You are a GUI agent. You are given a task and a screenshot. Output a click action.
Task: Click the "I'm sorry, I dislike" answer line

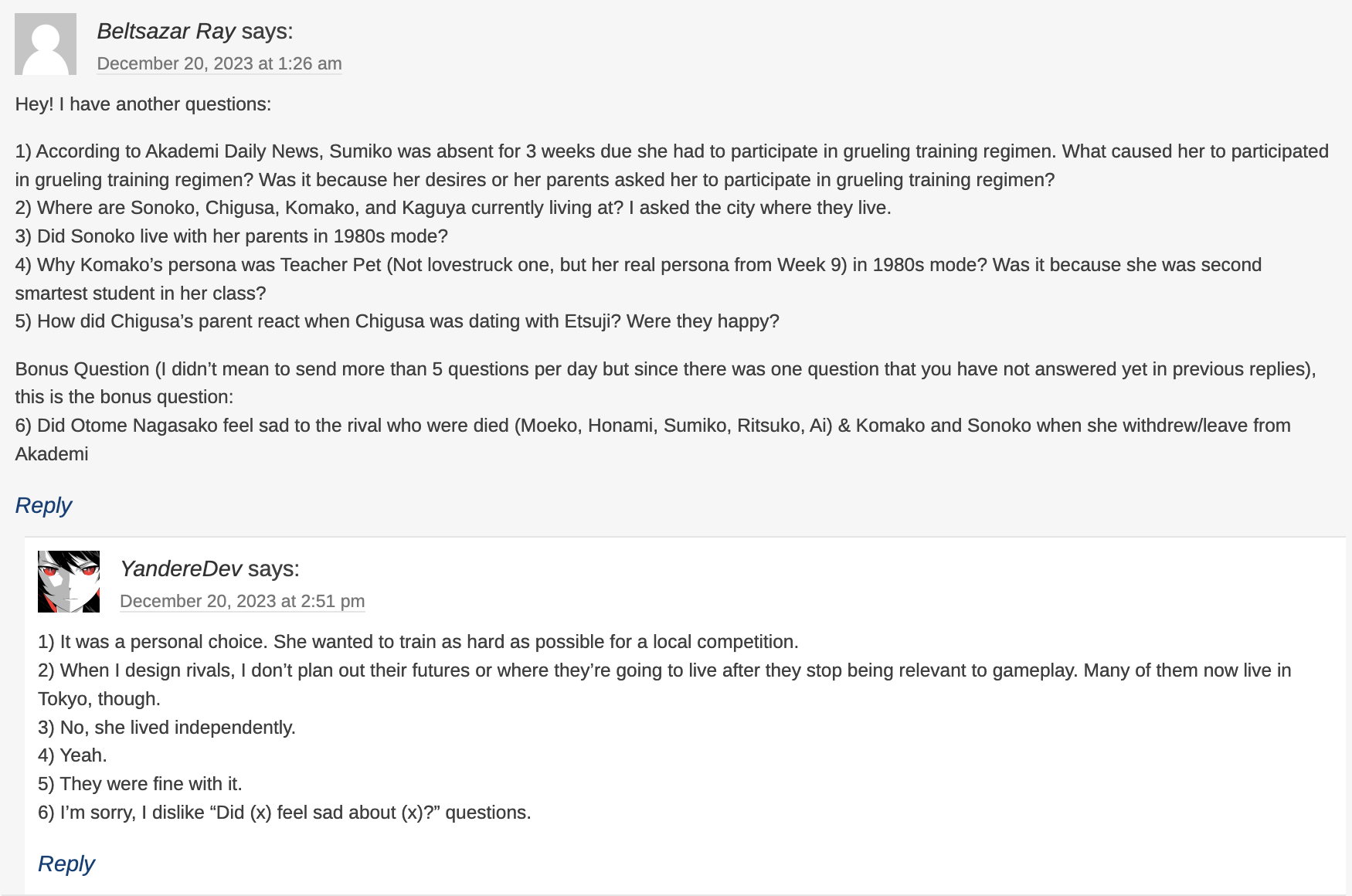tap(284, 813)
